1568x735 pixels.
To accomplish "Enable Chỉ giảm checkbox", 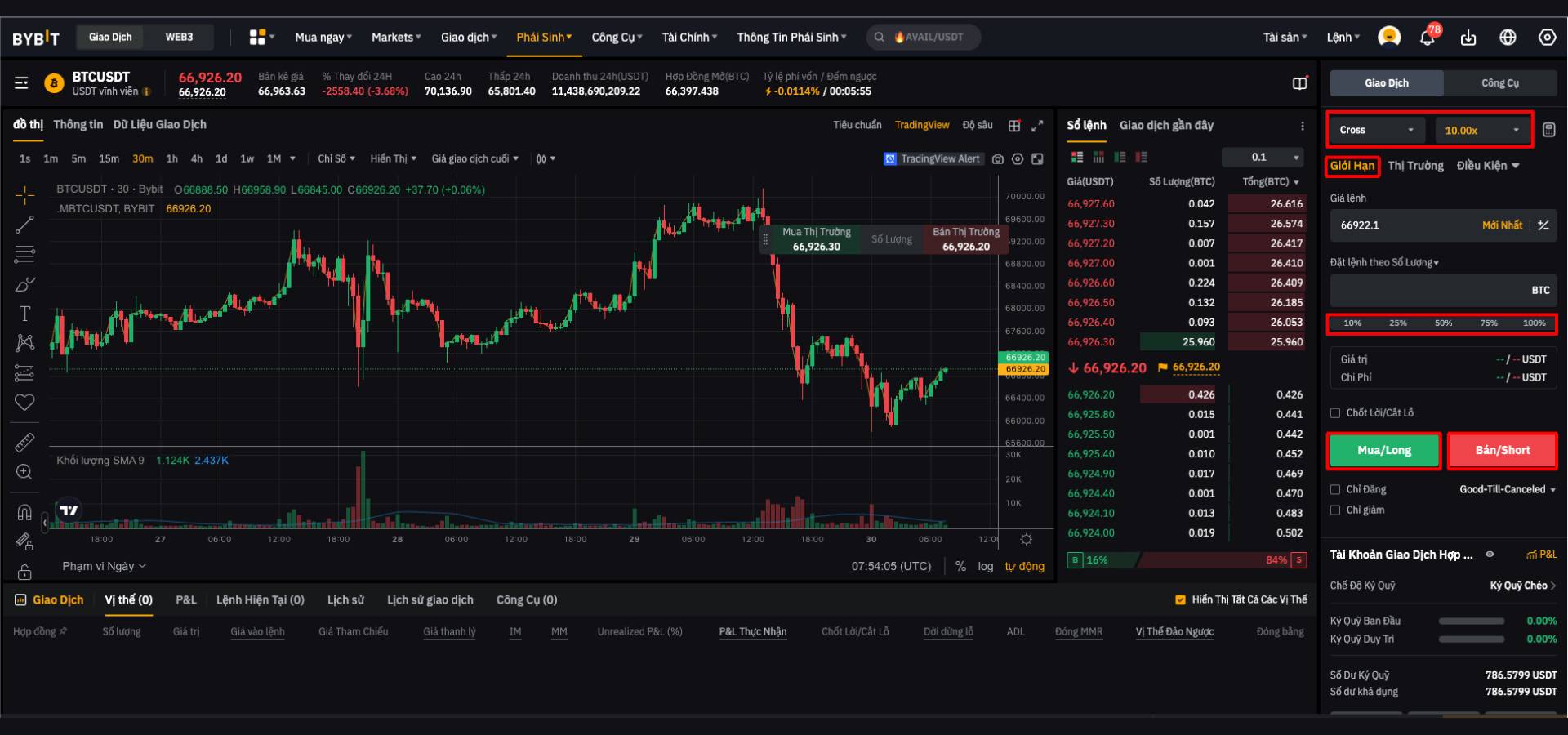I will pos(1335,510).
